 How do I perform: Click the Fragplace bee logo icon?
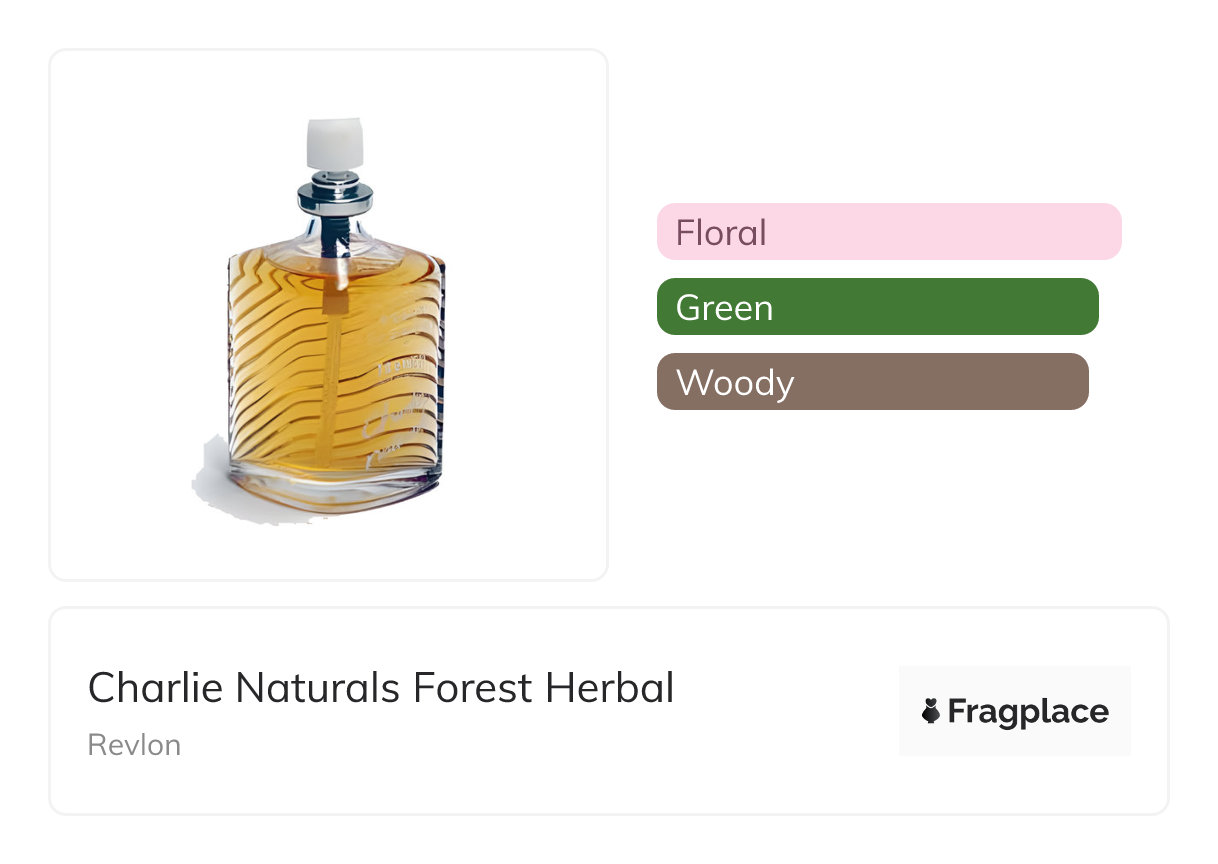coord(931,711)
